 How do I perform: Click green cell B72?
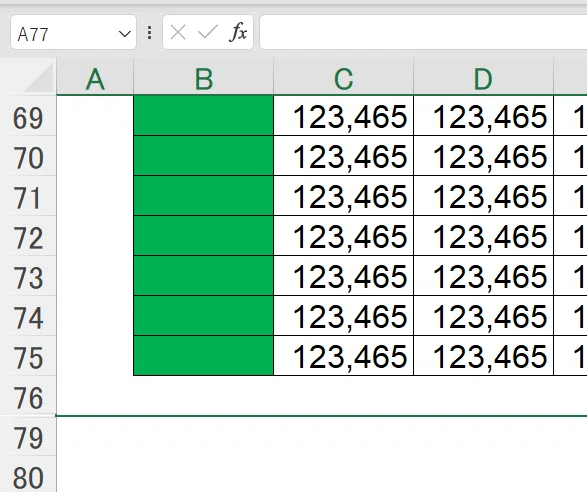click(x=204, y=236)
